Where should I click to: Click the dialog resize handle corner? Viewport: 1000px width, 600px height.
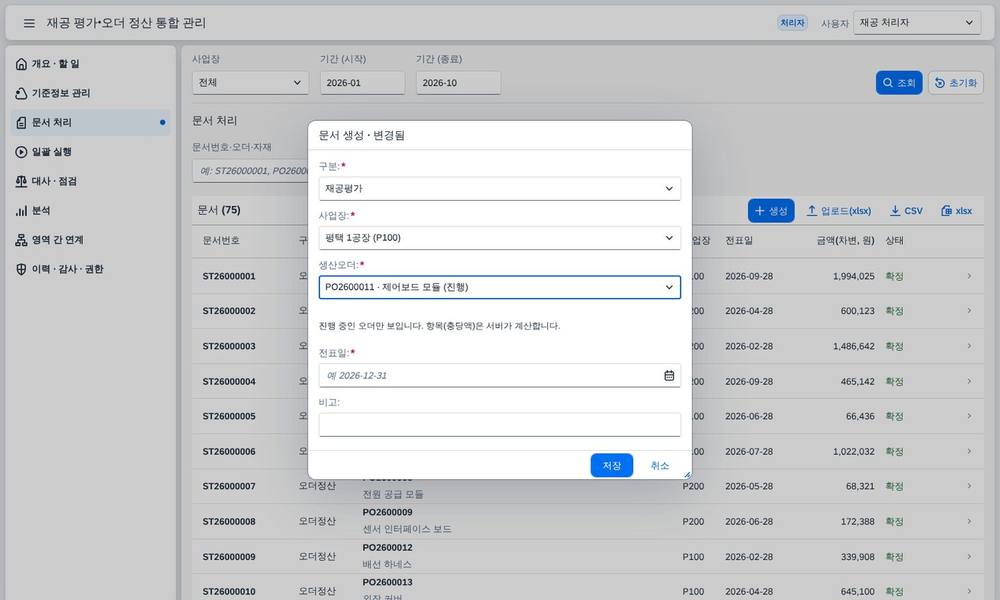click(687, 474)
